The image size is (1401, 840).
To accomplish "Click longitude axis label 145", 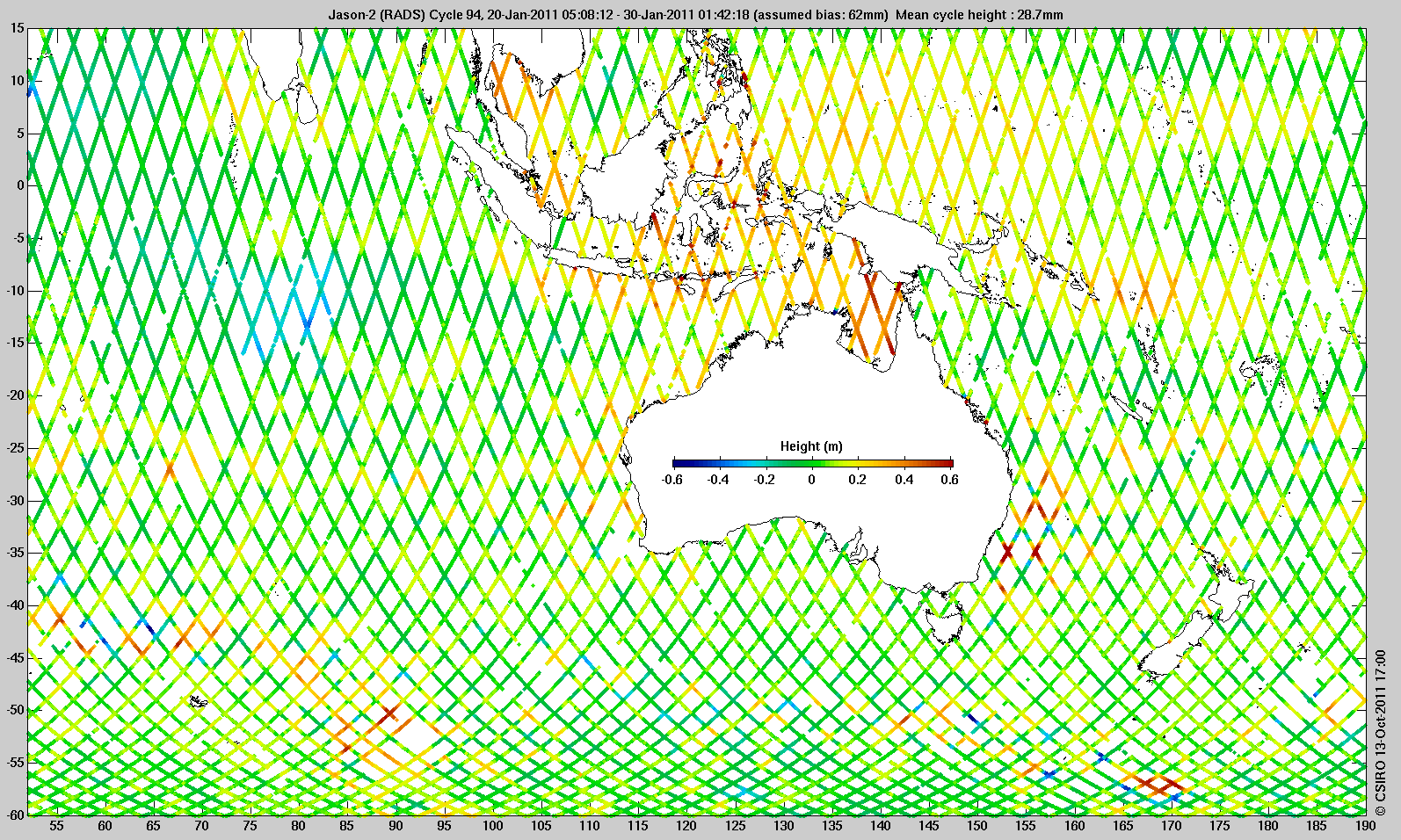I will click(929, 826).
